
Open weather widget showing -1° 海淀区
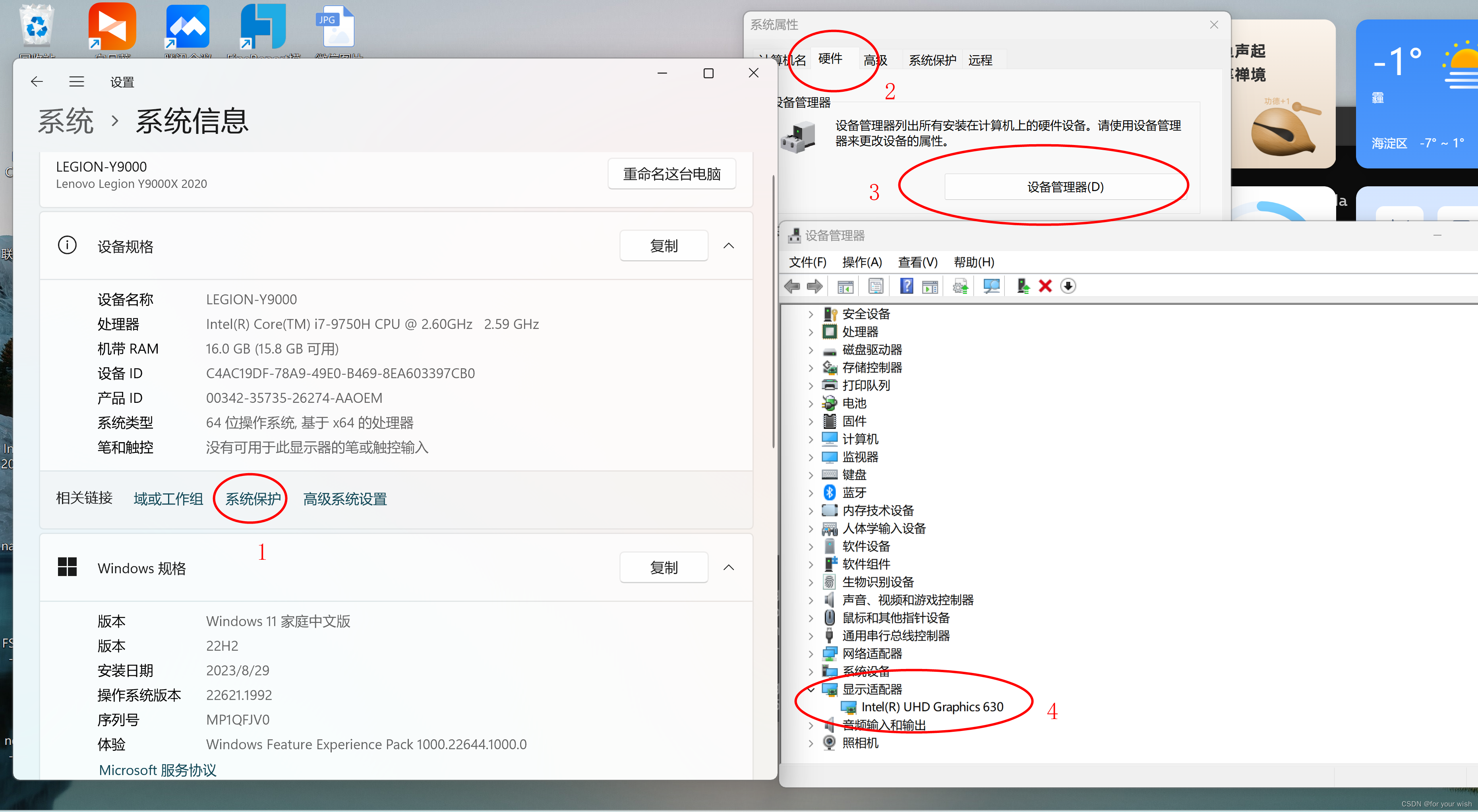click(x=1416, y=93)
